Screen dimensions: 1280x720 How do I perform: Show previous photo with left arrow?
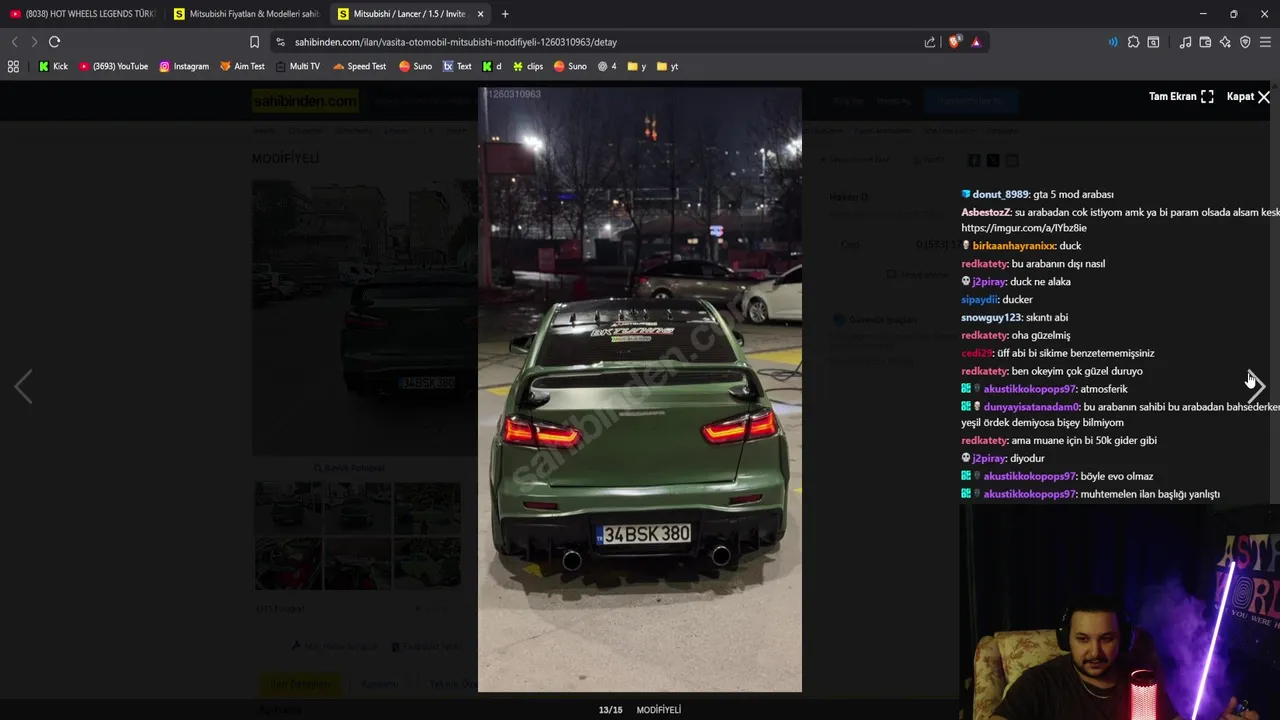coord(23,386)
